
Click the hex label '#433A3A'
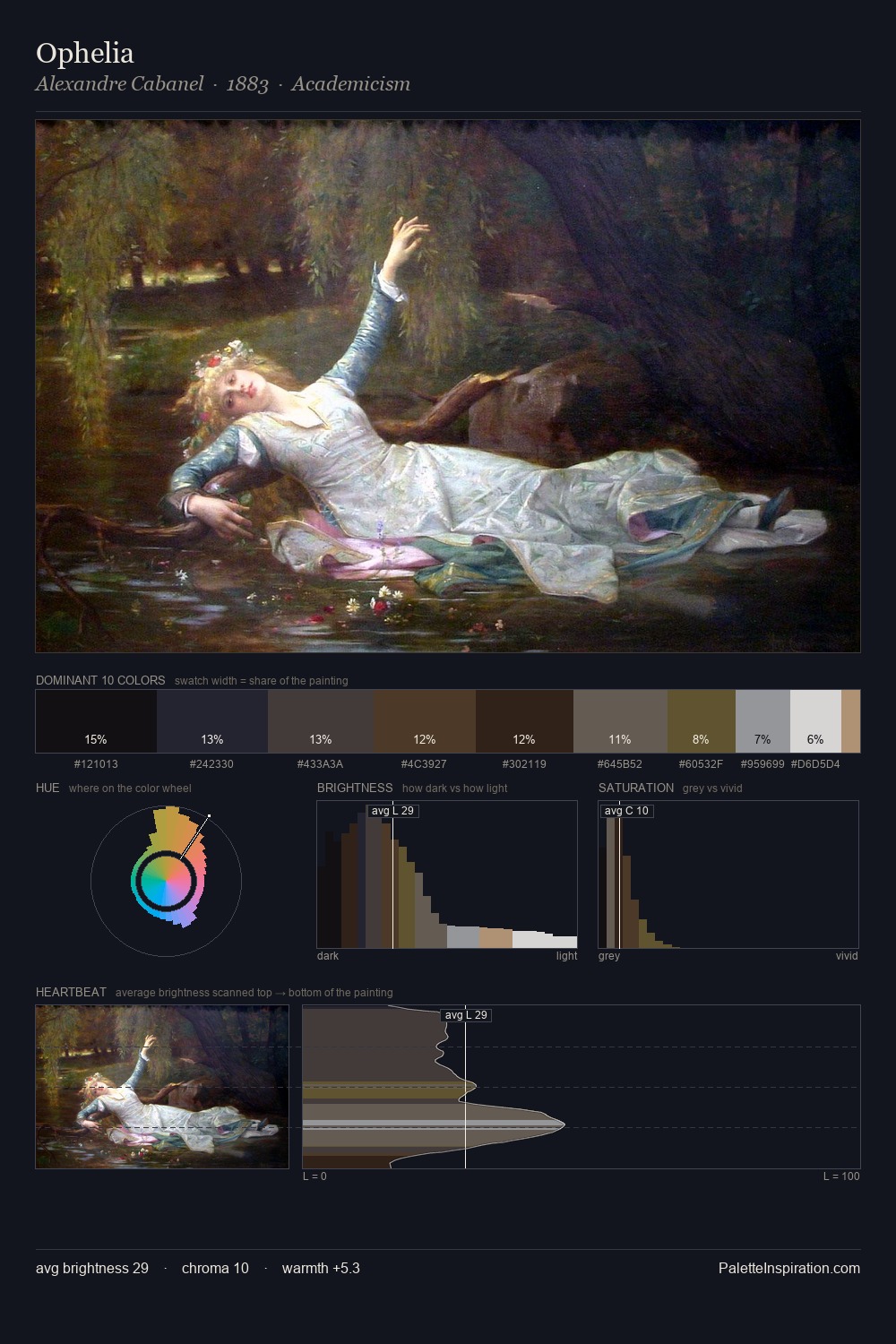click(x=320, y=764)
